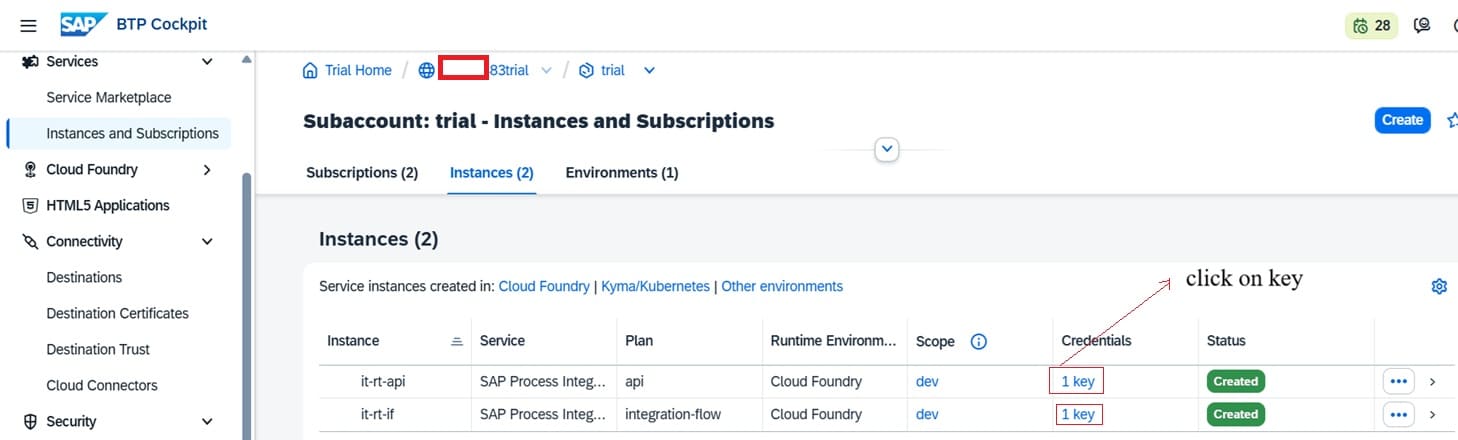The image size is (1458, 440).
Task: Open table settings gear icon
Action: 1439,287
